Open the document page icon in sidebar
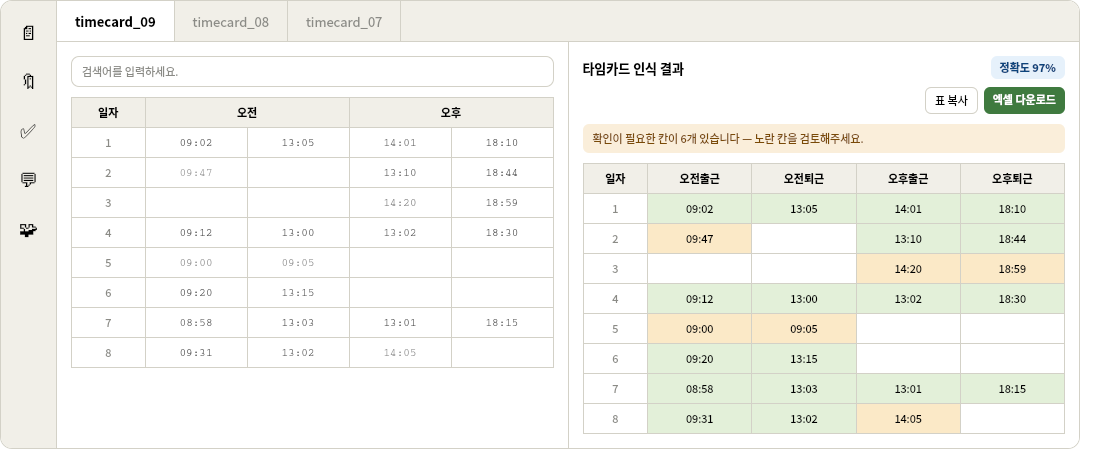1120x449 pixels. pyautogui.click(x=29, y=33)
